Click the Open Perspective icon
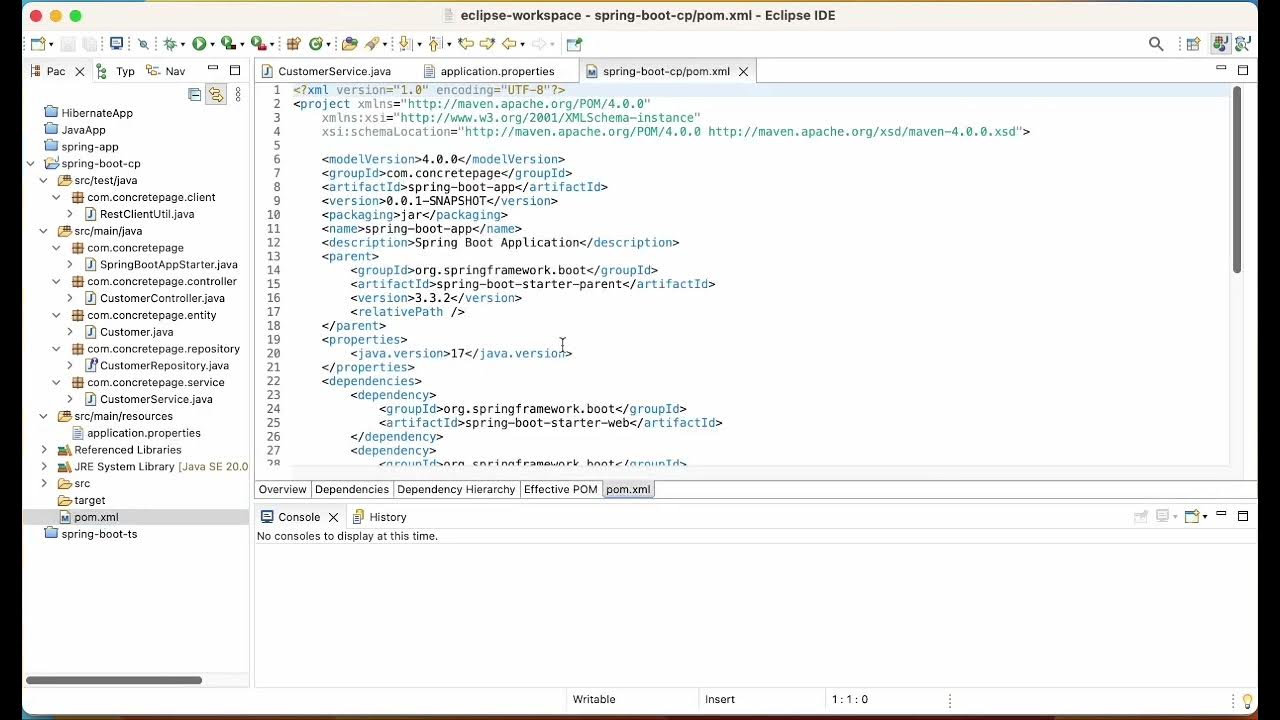The width and height of the screenshot is (1280, 720). 1193,44
